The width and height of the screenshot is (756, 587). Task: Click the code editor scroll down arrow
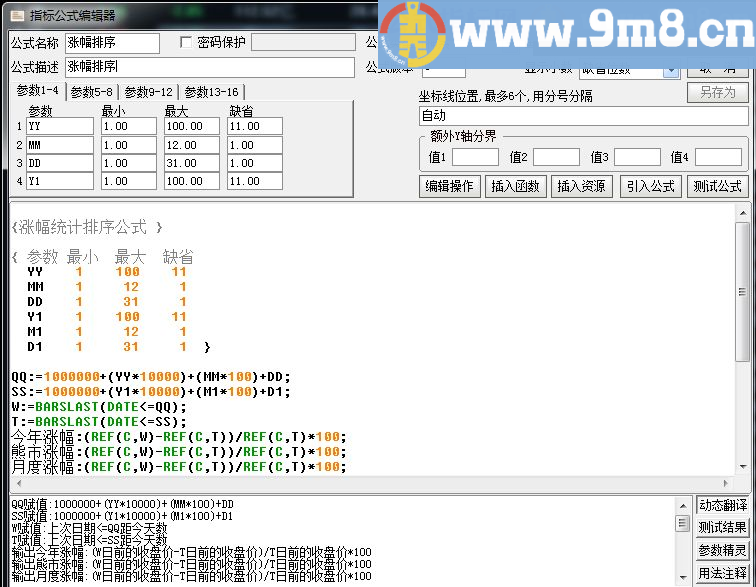coord(742,466)
